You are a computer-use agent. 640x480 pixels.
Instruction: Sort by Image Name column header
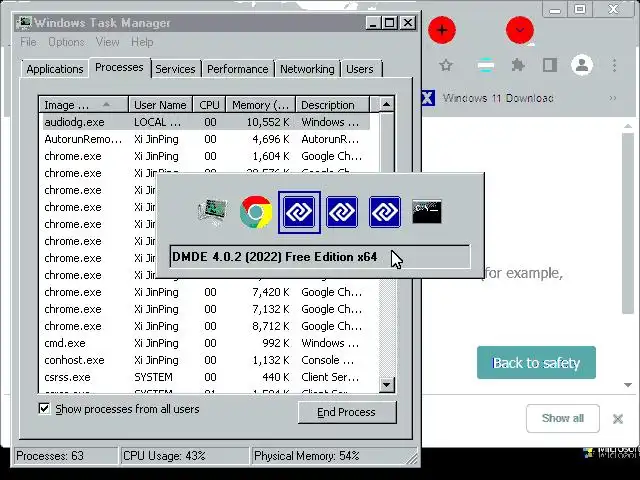[84, 105]
